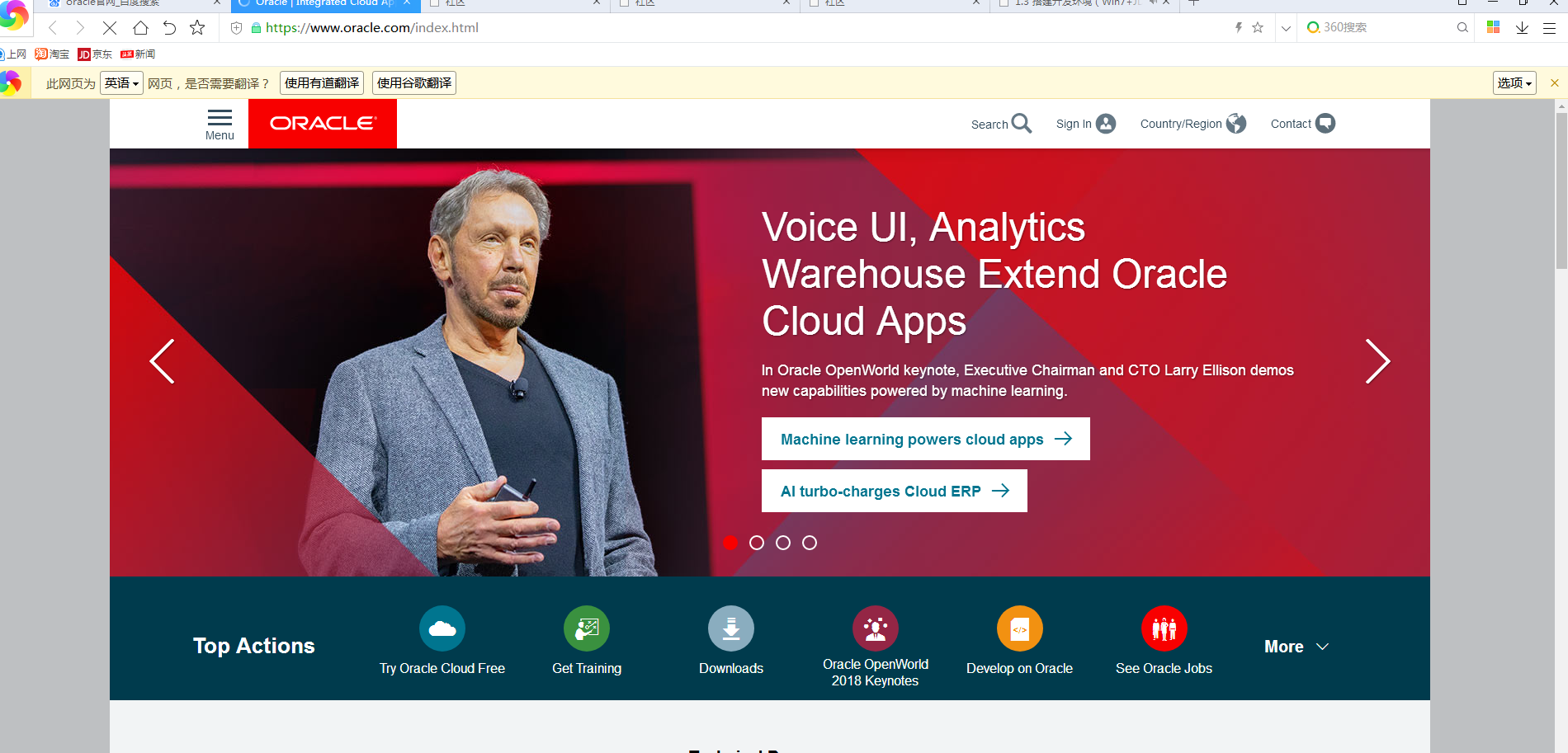The image size is (1568, 753).
Task: Click 使用谷歌翻译 button
Action: point(414,83)
